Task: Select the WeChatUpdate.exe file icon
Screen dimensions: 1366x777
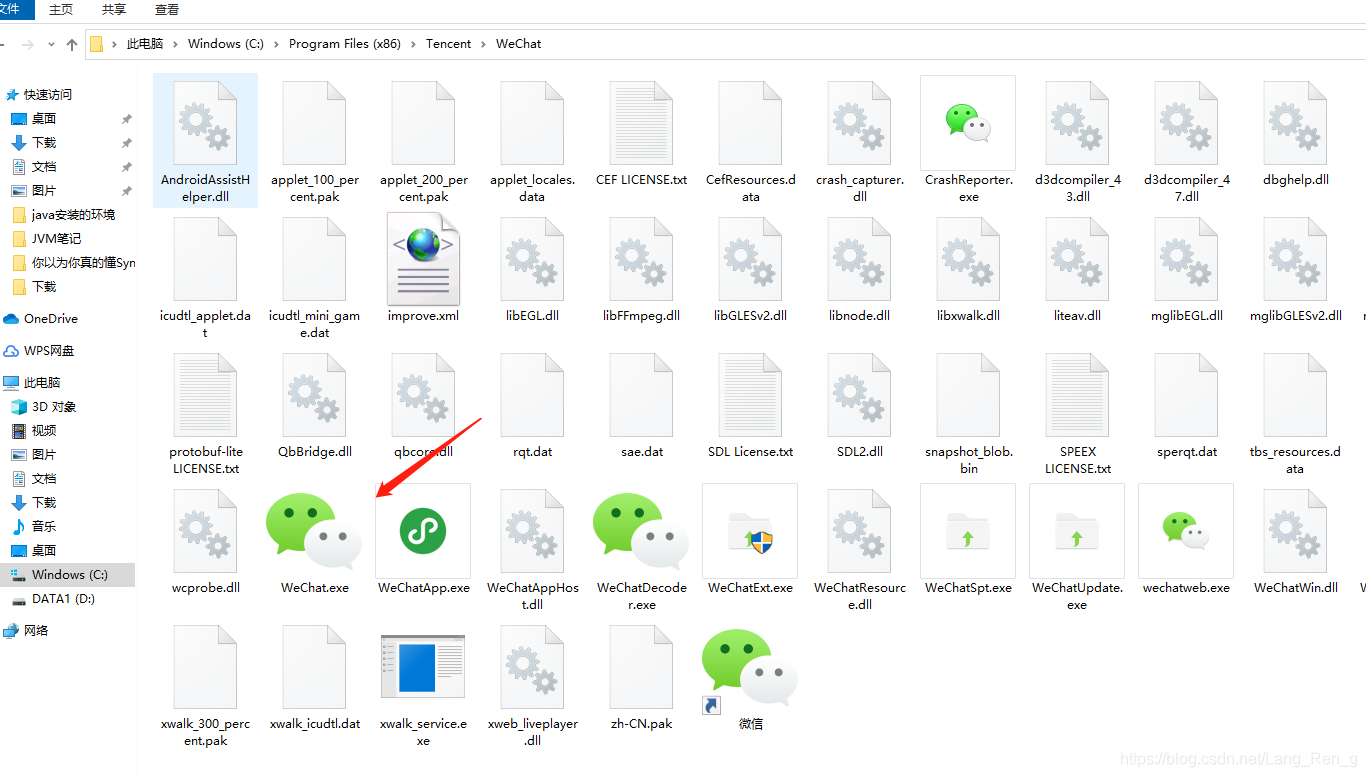Action: pos(1077,532)
